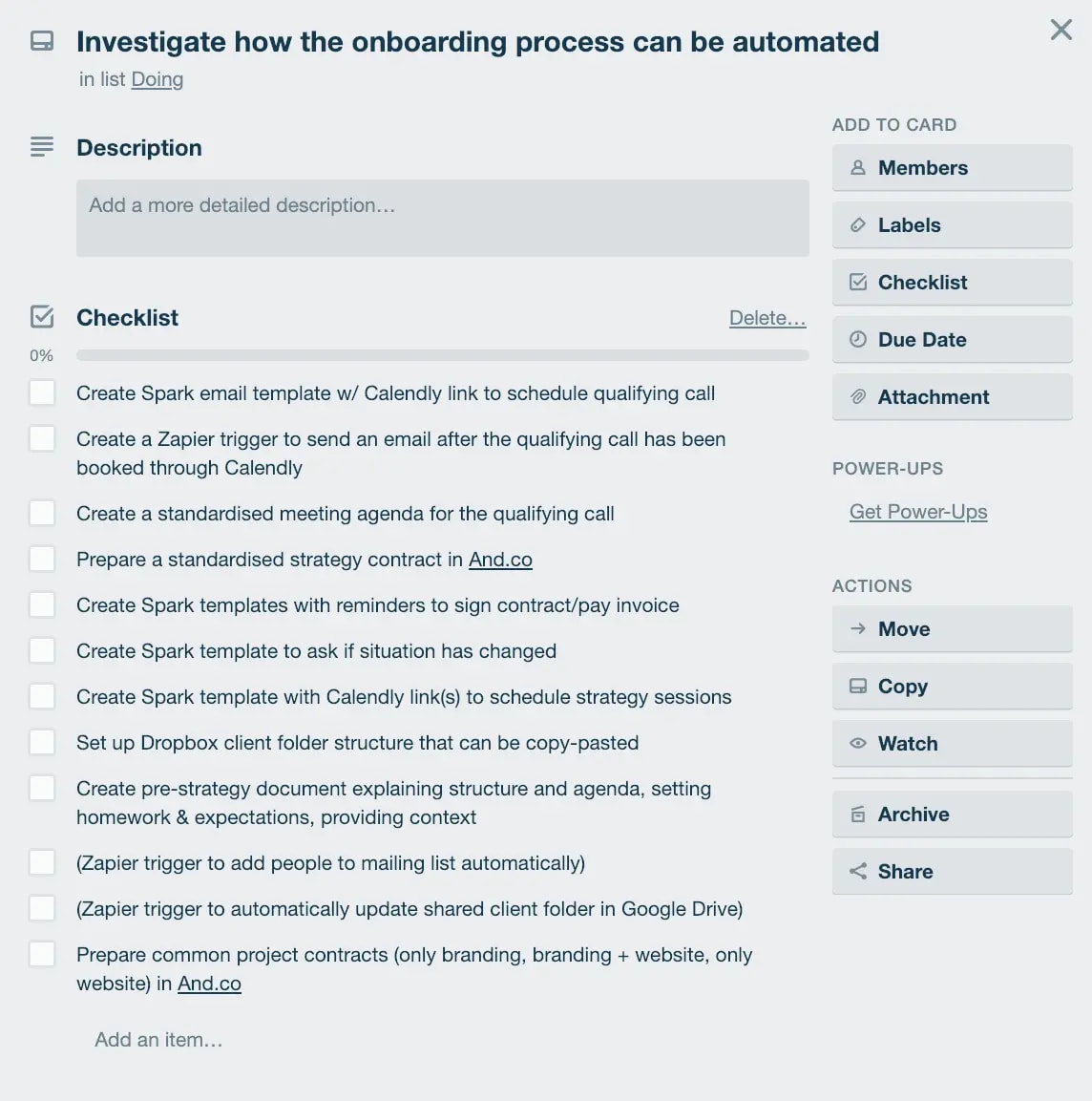The width and height of the screenshot is (1092, 1101).
Task: Click the Description lines icon
Action: (41, 146)
